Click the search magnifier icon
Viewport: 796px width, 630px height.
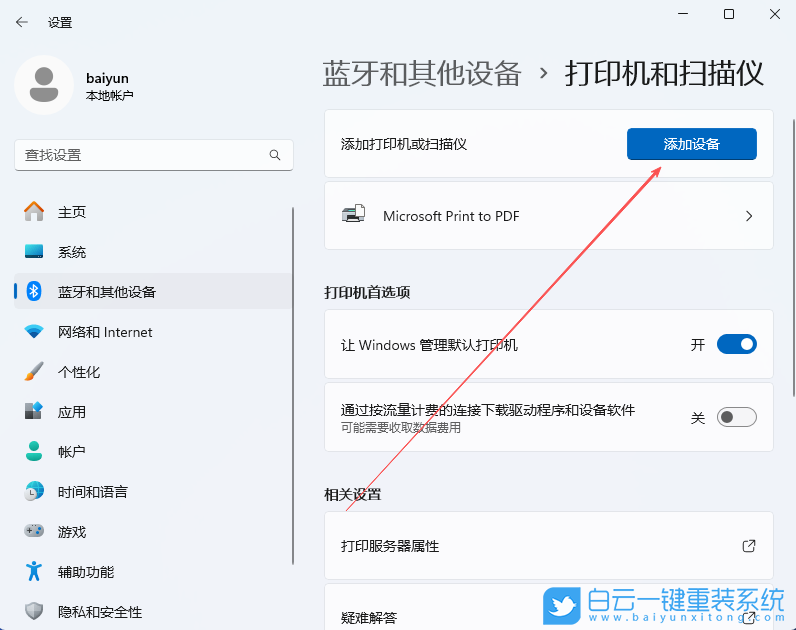coord(275,155)
